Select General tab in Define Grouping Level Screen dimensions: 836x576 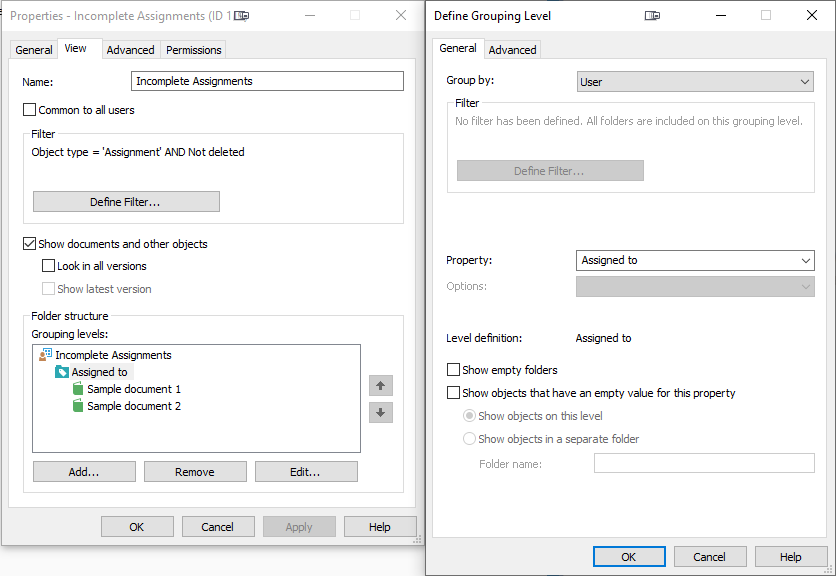[457, 49]
